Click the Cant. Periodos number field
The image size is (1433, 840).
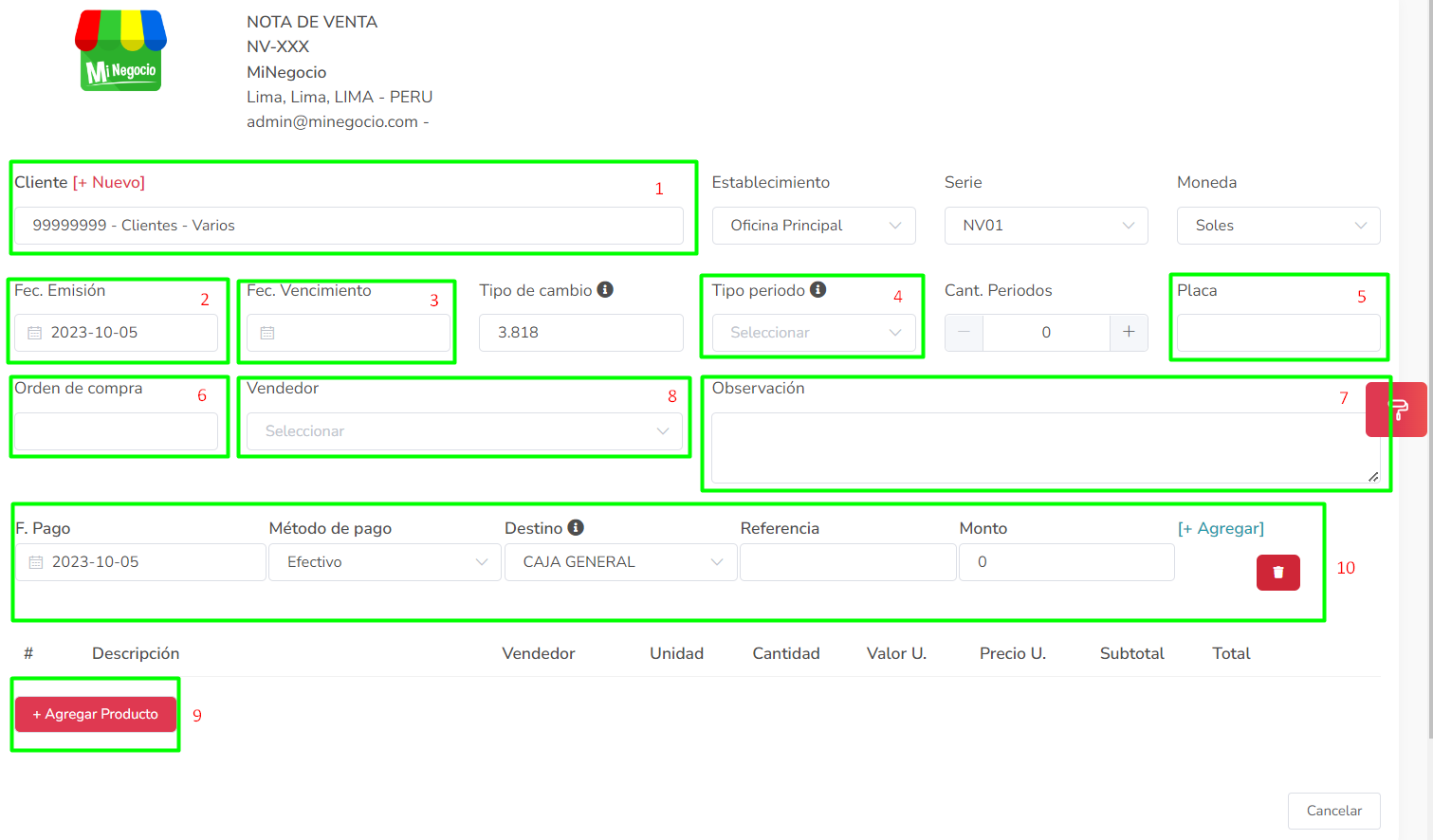(1046, 332)
